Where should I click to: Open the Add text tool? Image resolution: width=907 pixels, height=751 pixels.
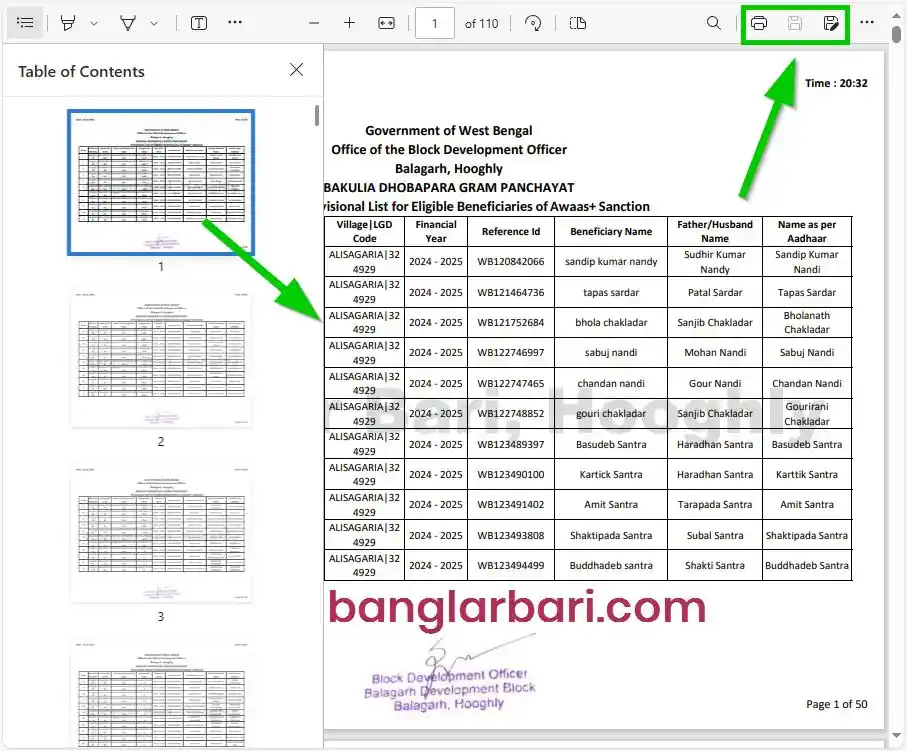pyautogui.click(x=198, y=22)
